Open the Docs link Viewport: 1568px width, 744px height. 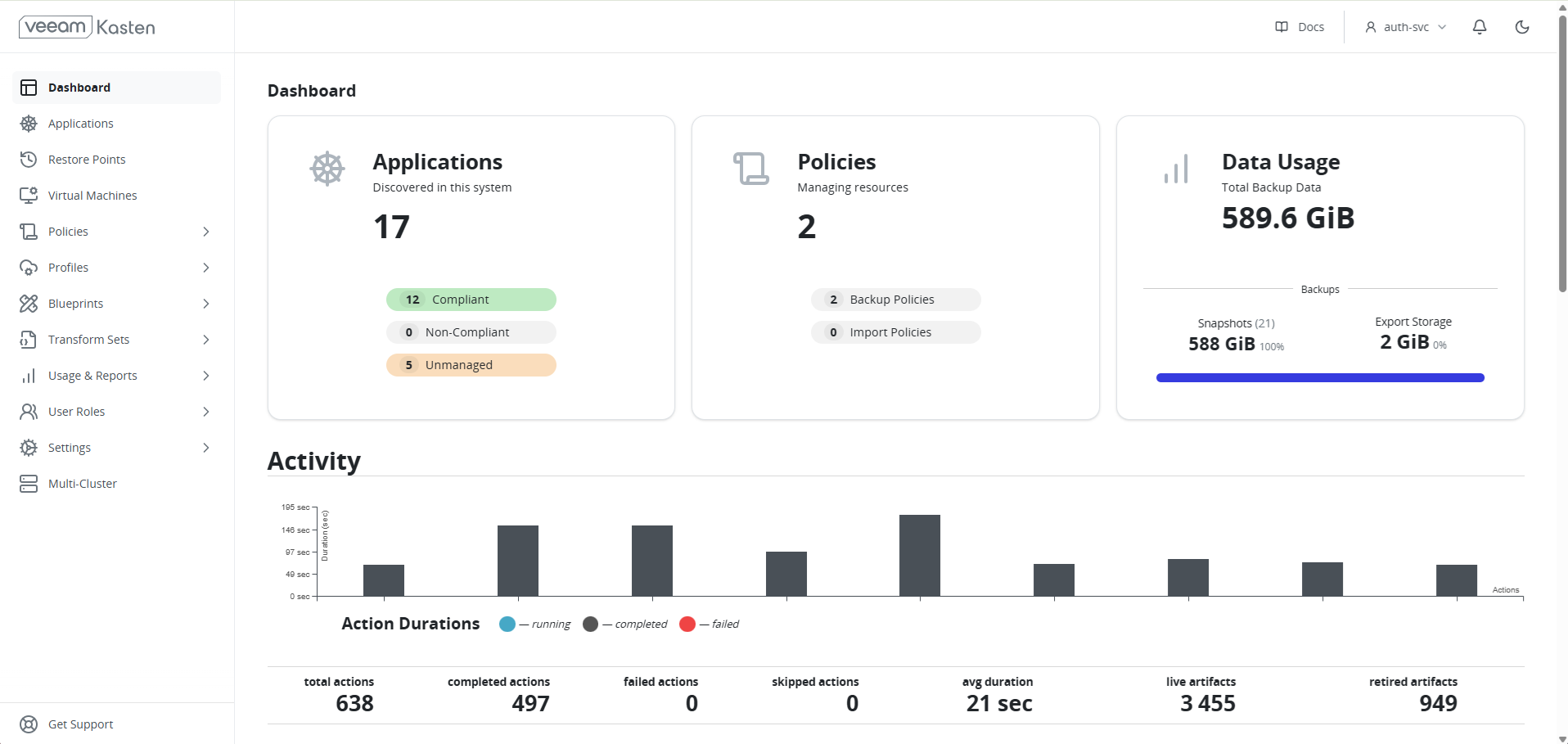click(x=1300, y=27)
